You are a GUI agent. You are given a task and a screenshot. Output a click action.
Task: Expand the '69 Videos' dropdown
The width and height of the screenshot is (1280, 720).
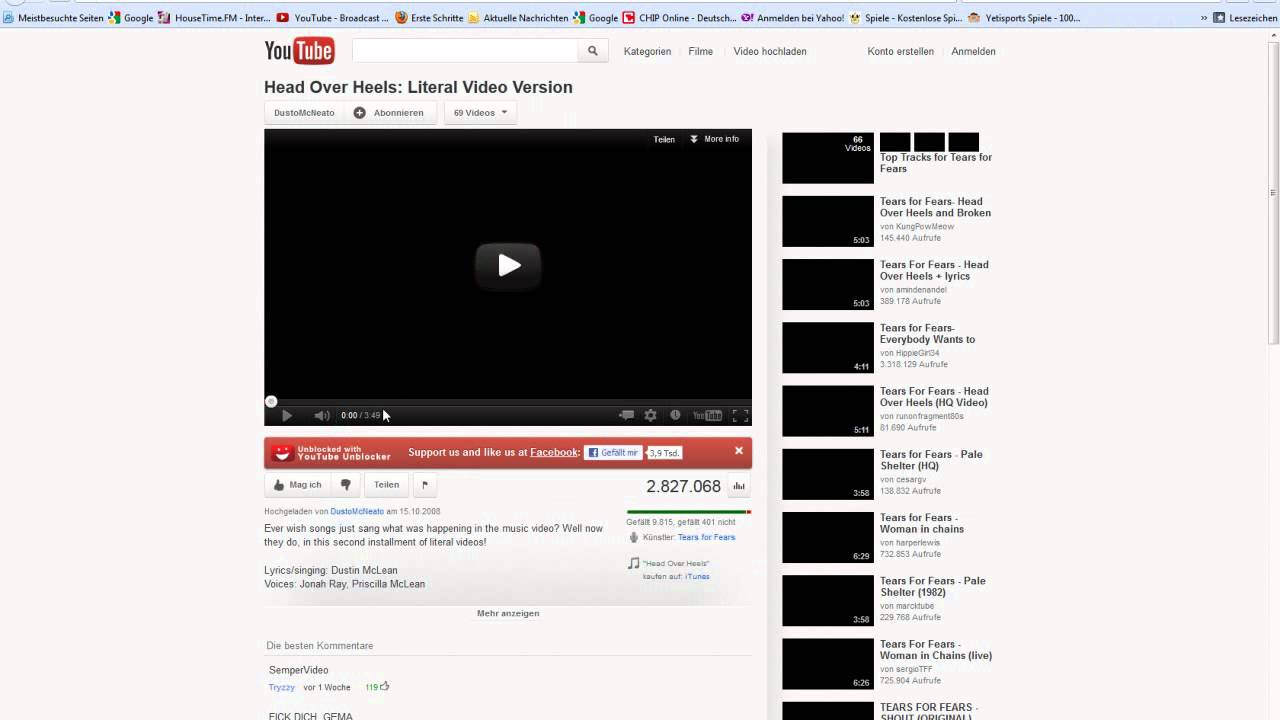(x=480, y=113)
